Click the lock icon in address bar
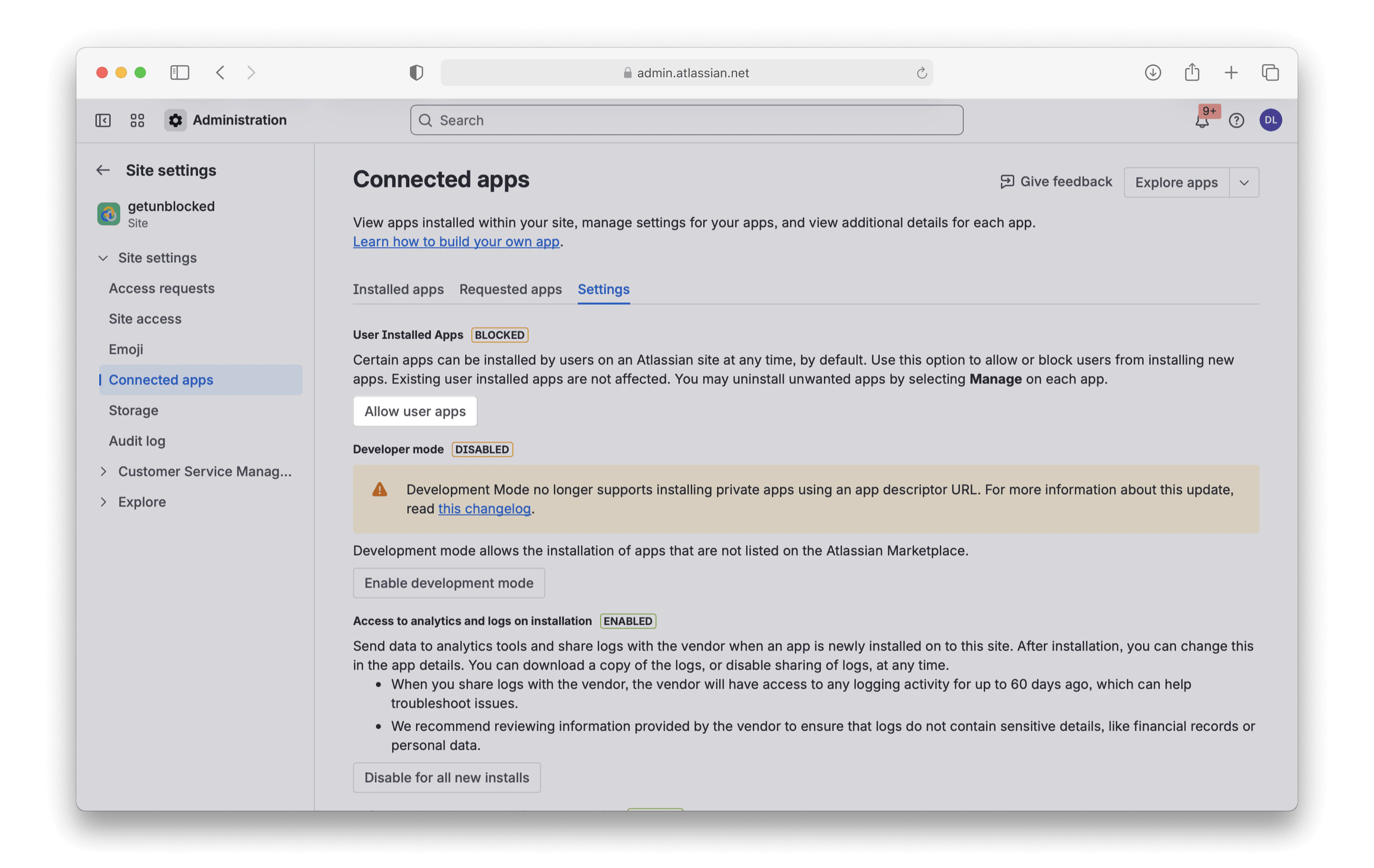 628,72
